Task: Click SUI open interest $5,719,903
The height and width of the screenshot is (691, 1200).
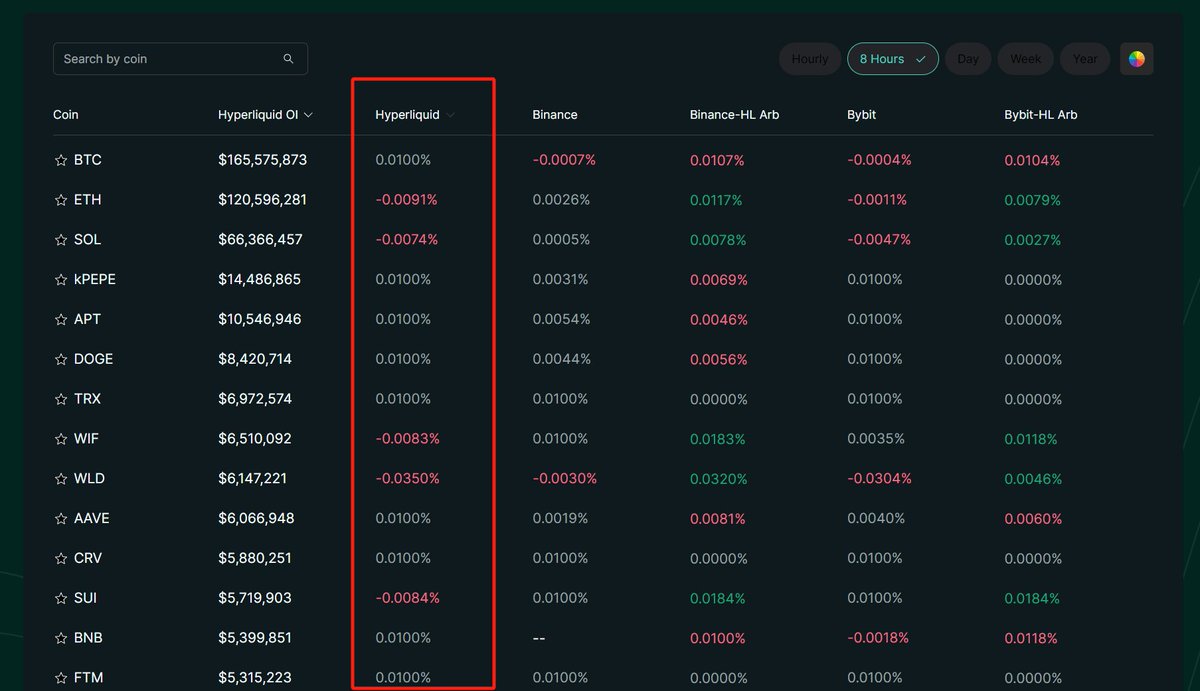Action: coord(255,598)
